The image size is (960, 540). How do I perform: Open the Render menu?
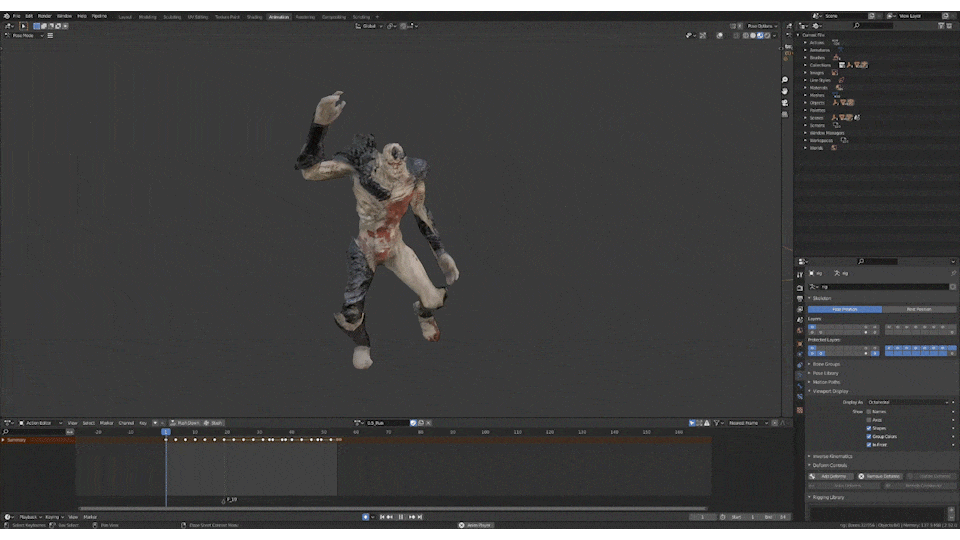click(x=44, y=16)
